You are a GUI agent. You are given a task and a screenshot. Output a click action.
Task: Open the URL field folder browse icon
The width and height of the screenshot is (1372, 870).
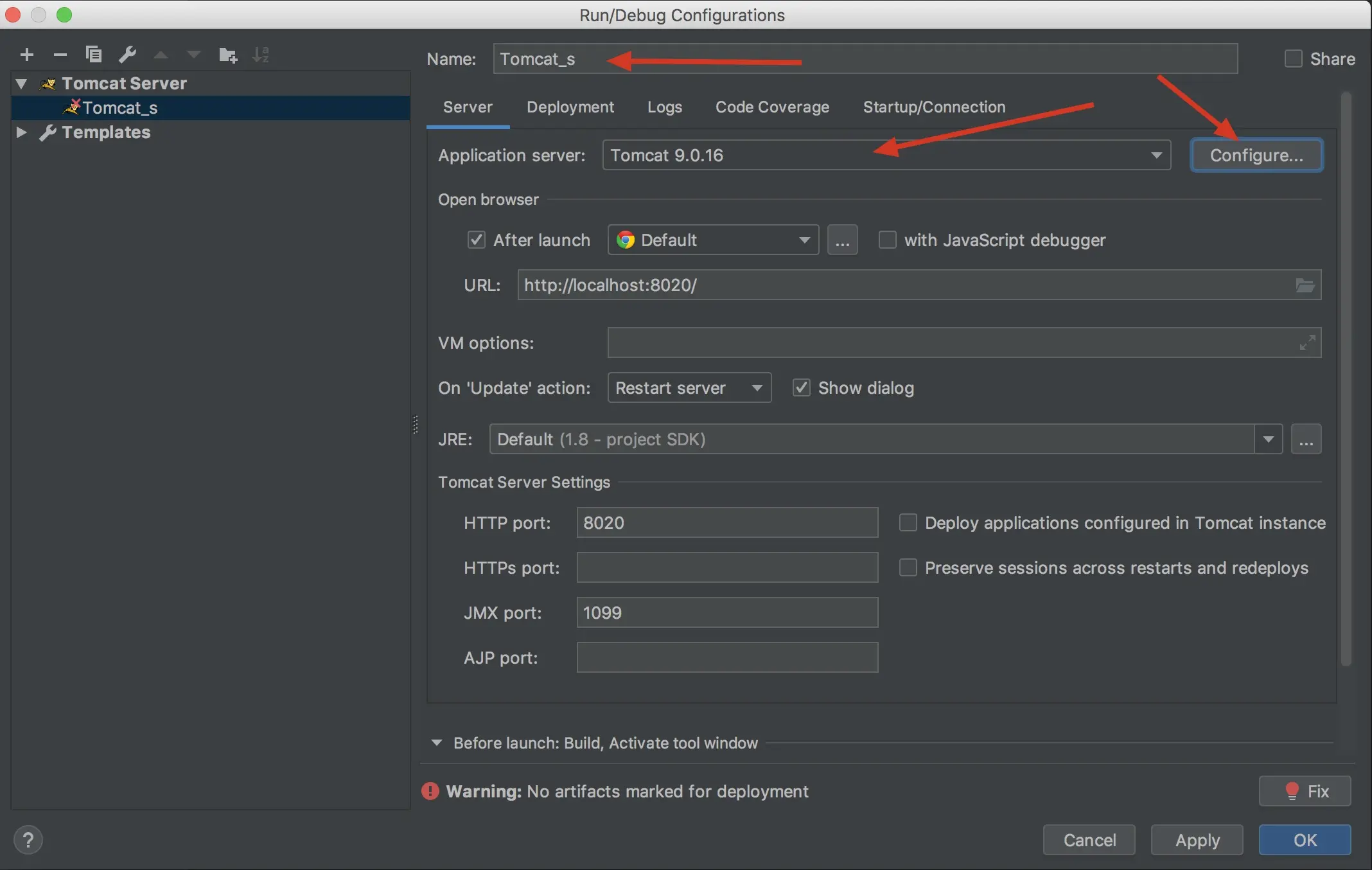1305,285
